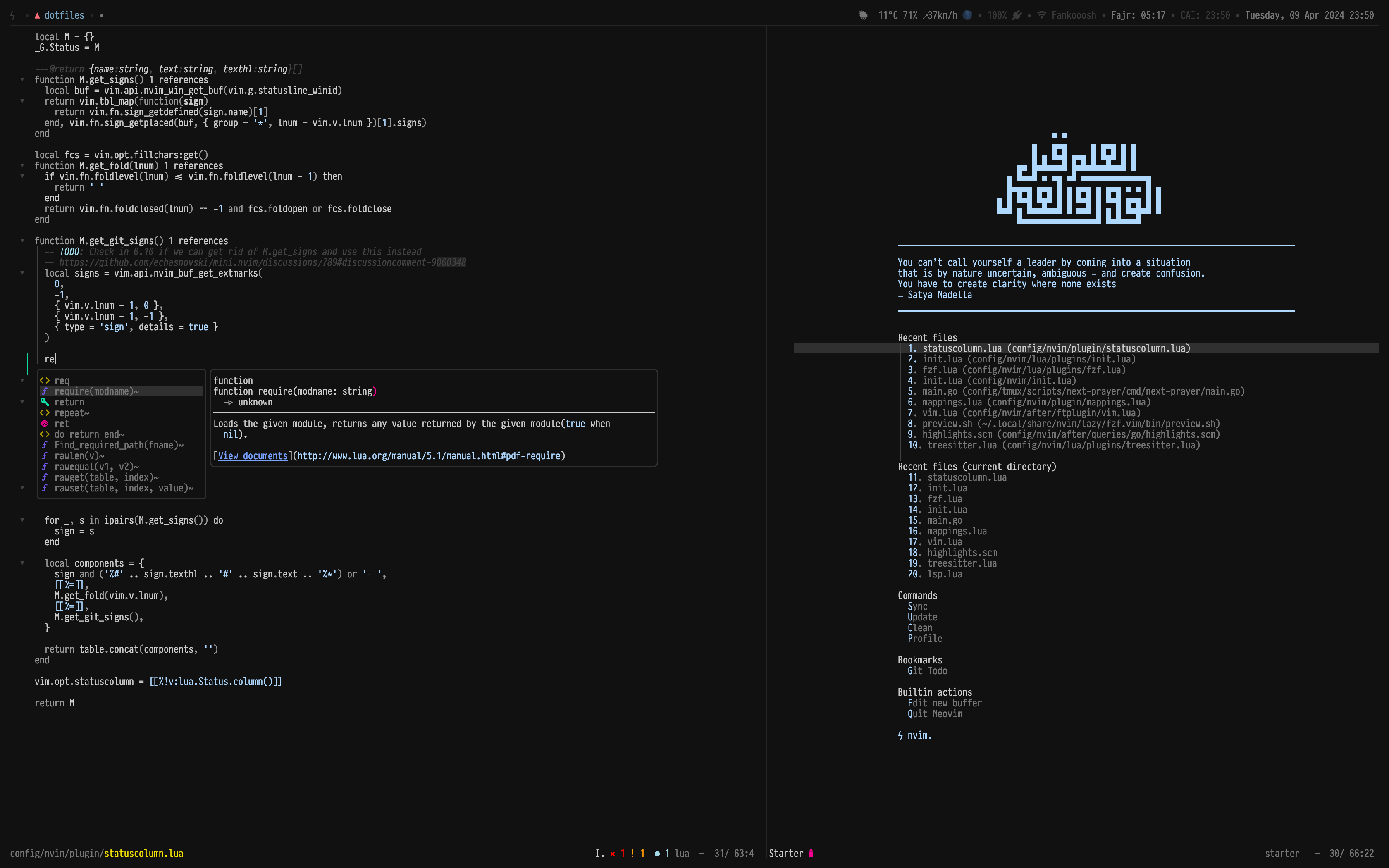Click '1 references' lens after M.get_git_signs()

[x=198, y=241]
